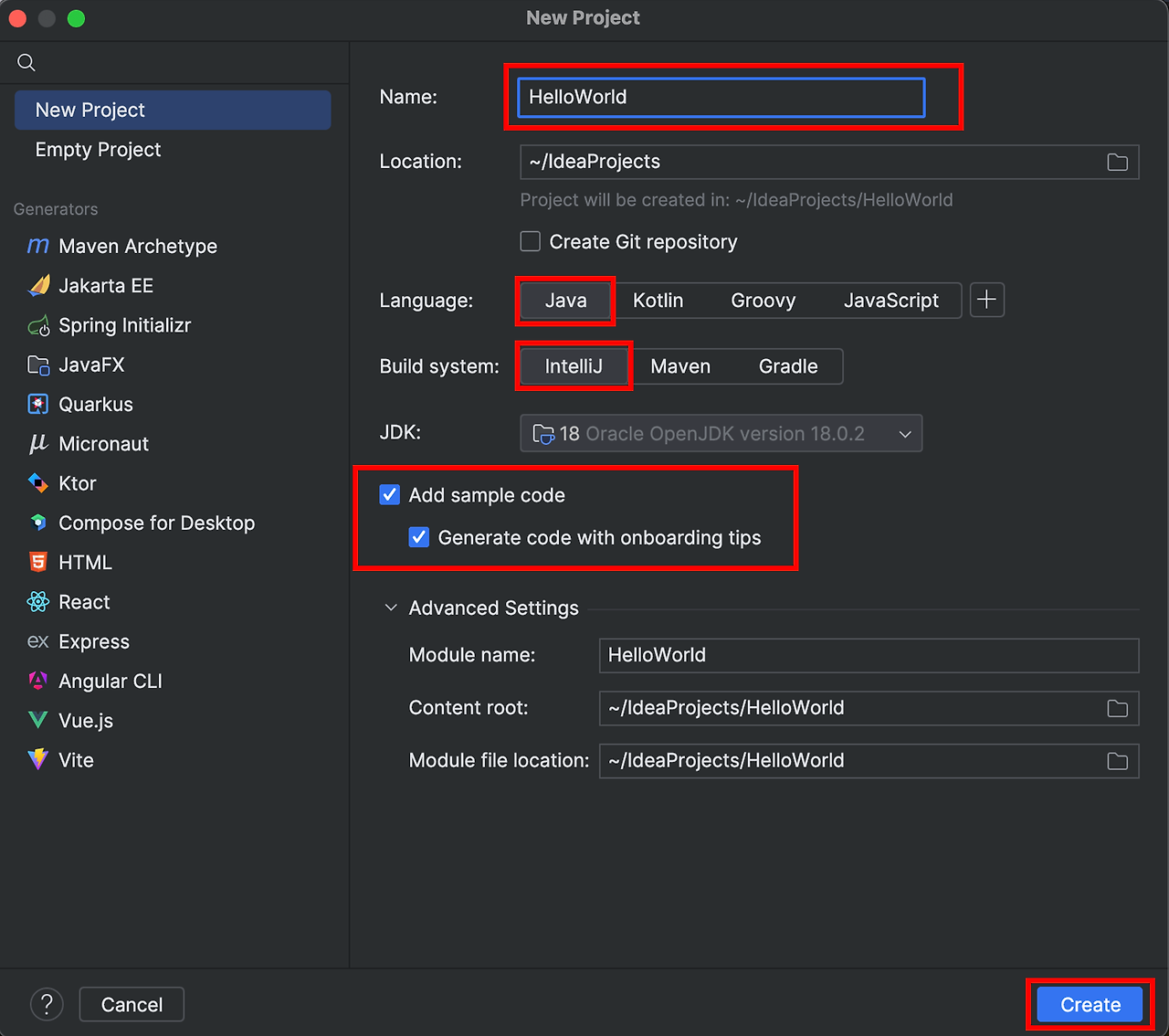Click the search magnifier icon
Viewport: 1169px width, 1036px height.
point(26,62)
